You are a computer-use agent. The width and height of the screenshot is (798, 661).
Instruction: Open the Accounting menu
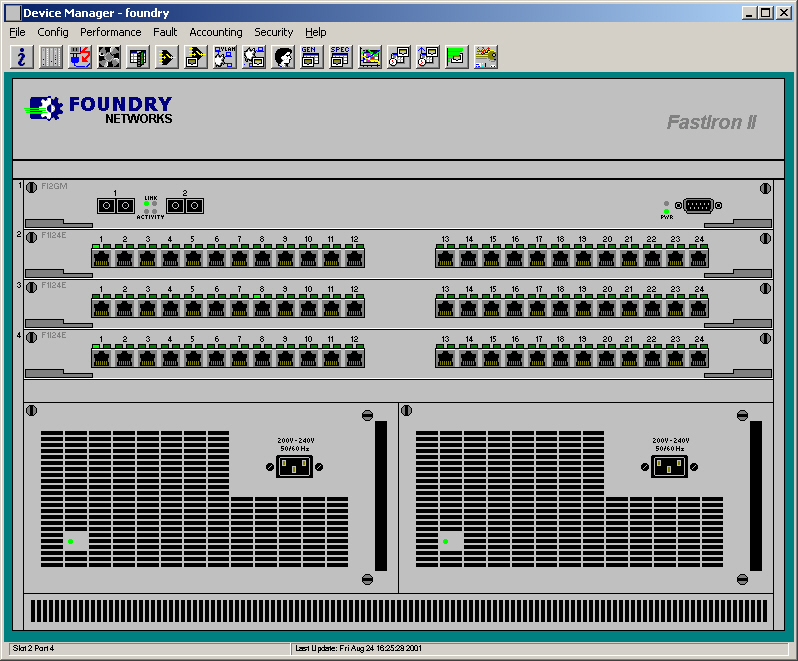(216, 32)
